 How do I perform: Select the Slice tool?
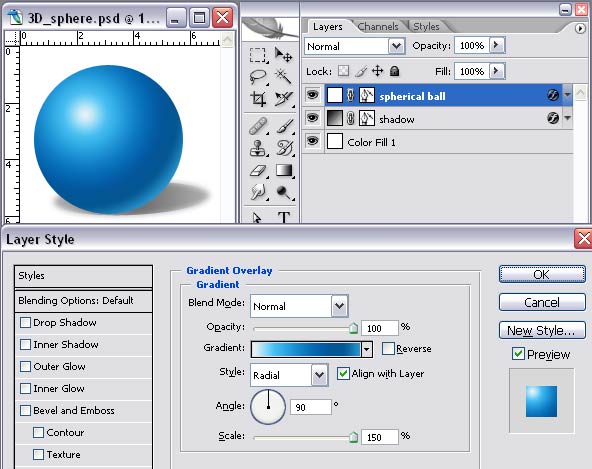coord(283,99)
